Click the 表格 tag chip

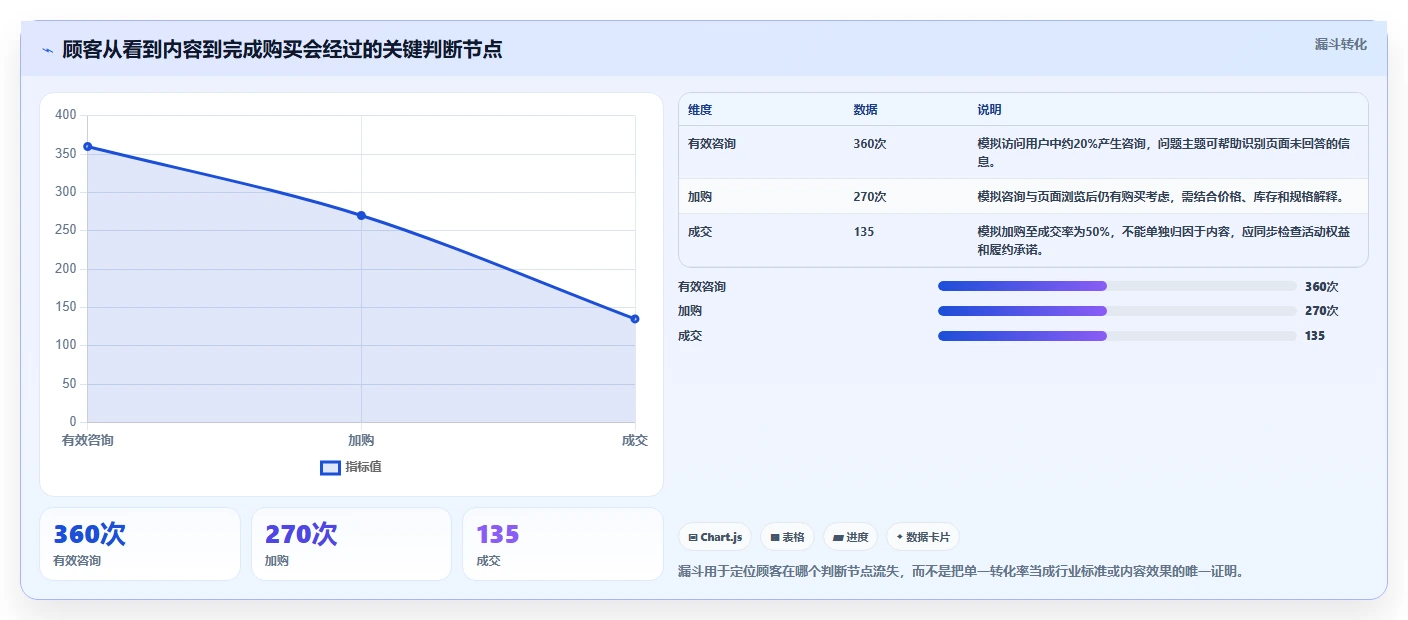[x=787, y=537]
